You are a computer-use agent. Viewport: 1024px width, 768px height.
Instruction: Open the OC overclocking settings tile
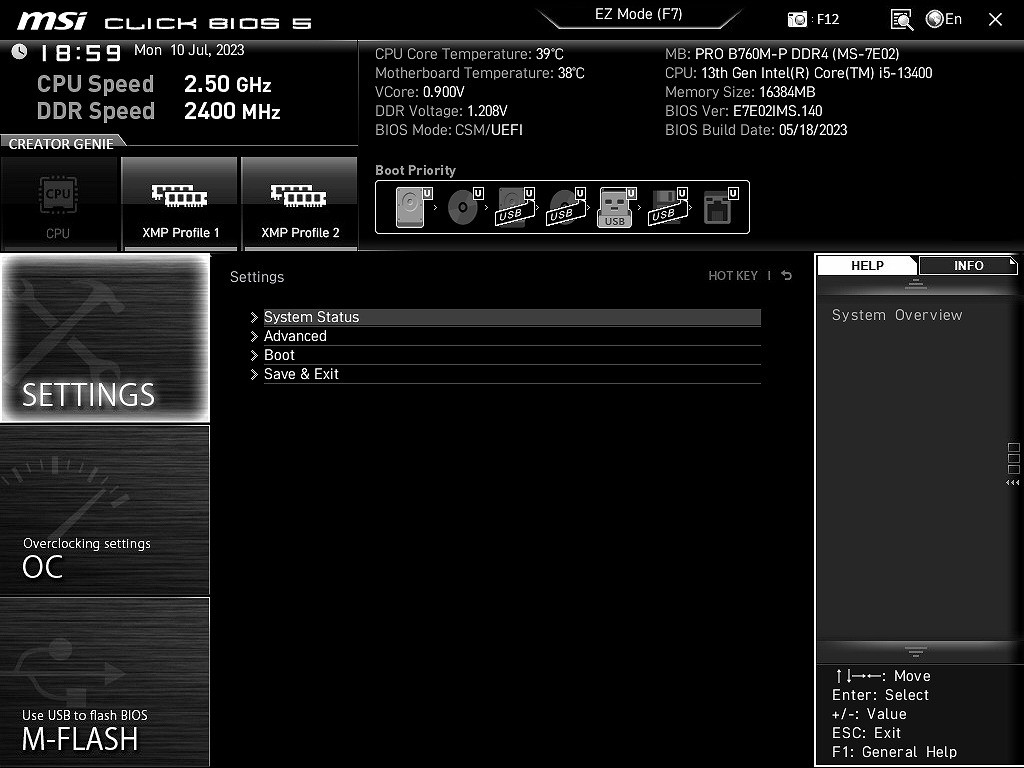[105, 510]
